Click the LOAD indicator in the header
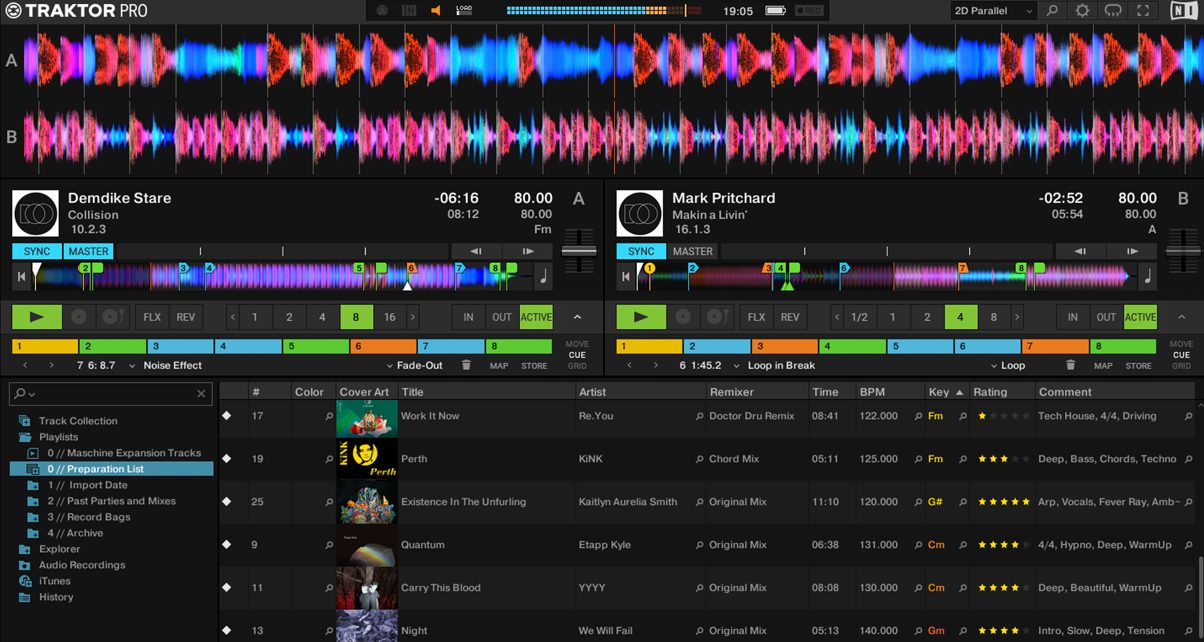 click(x=464, y=11)
